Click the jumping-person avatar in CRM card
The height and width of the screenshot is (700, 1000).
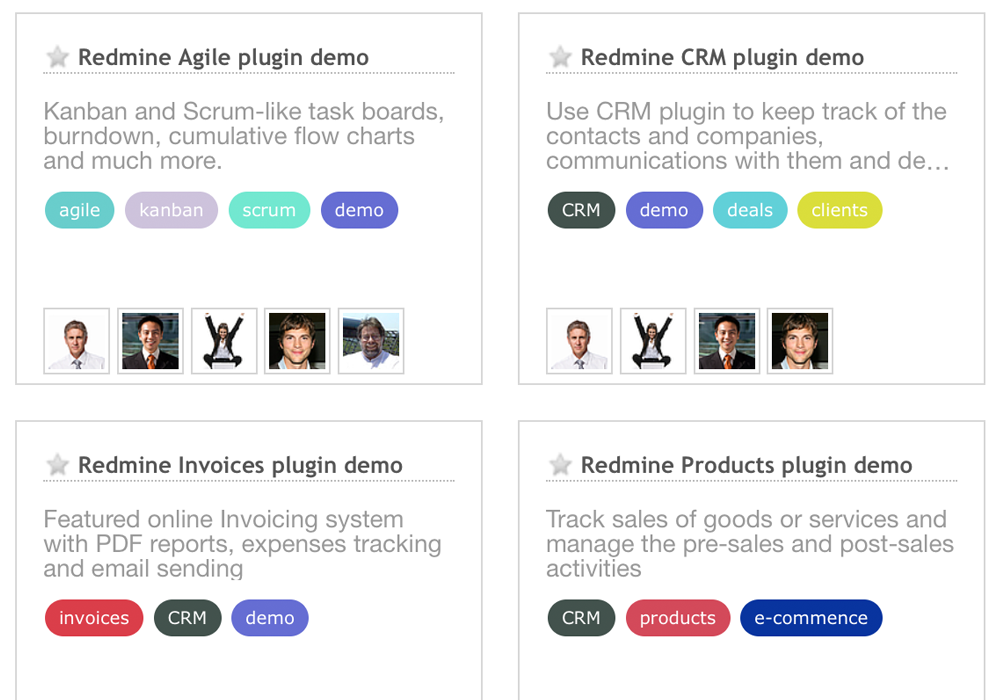click(x=653, y=341)
